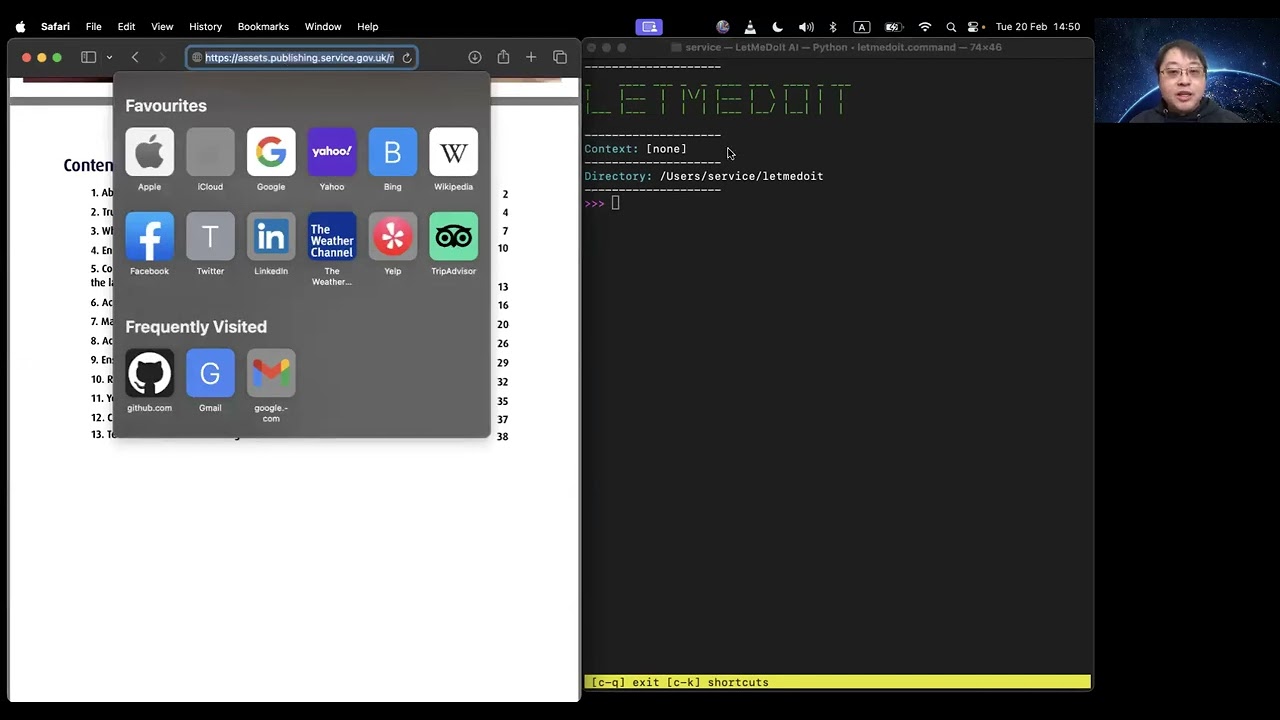This screenshot has height=720, width=1280.
Task: Open the Edit menu
Action: [126, 27]
